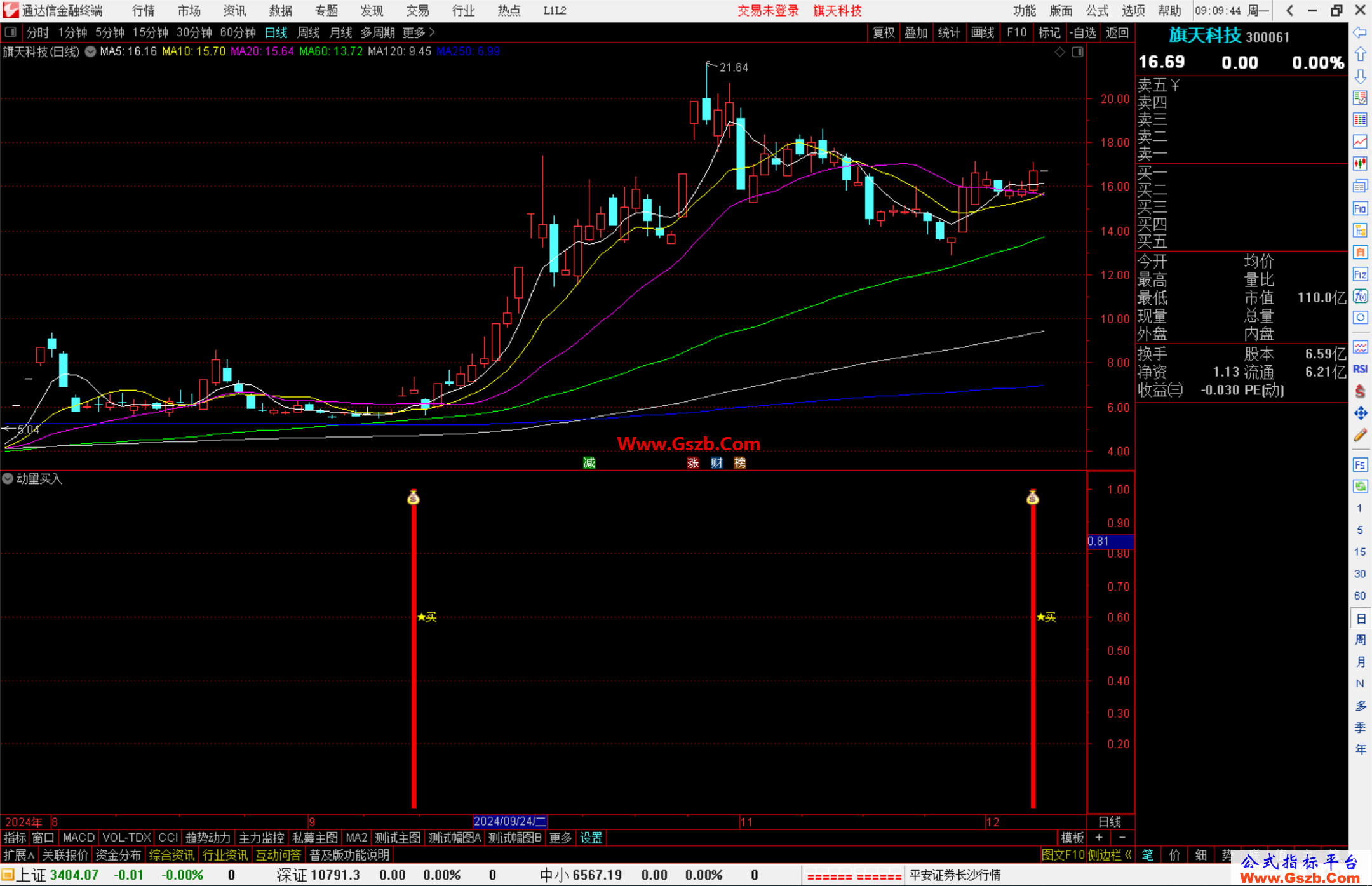Select the 主力监控 indicator tab
Screen dimensions: 1372x886
[262, 838]
